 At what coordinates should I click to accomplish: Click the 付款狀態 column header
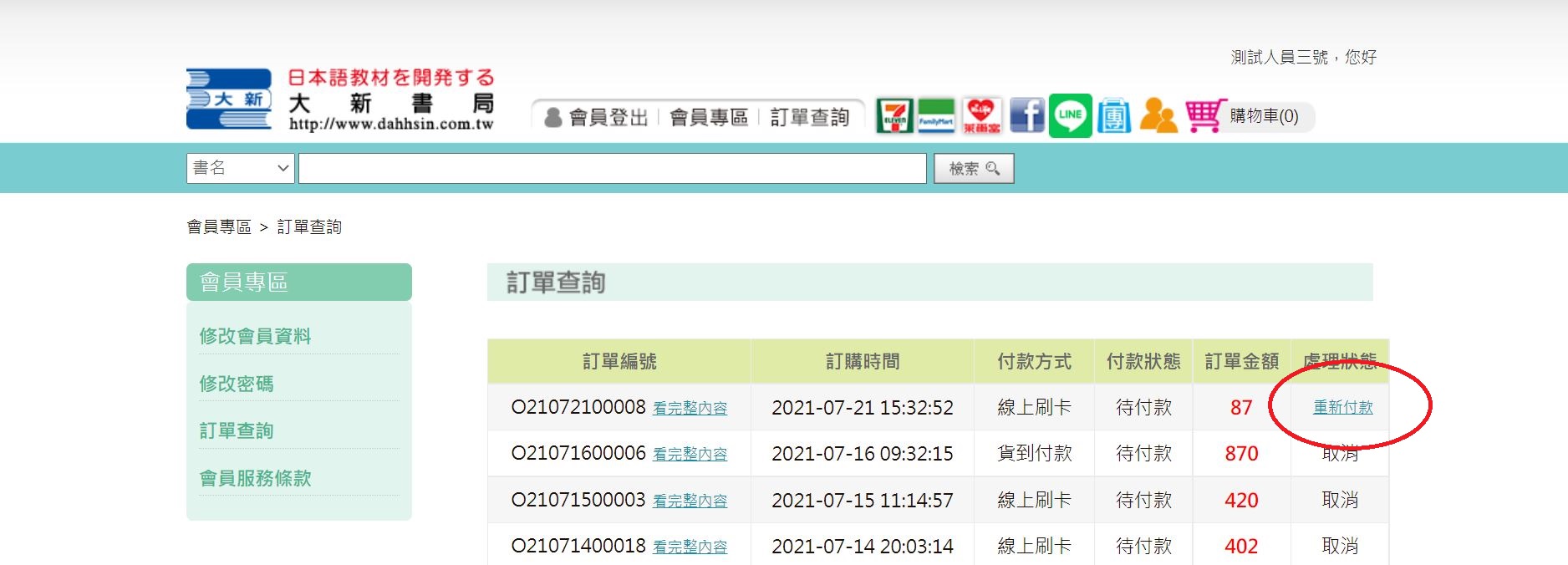[1143, 361]
